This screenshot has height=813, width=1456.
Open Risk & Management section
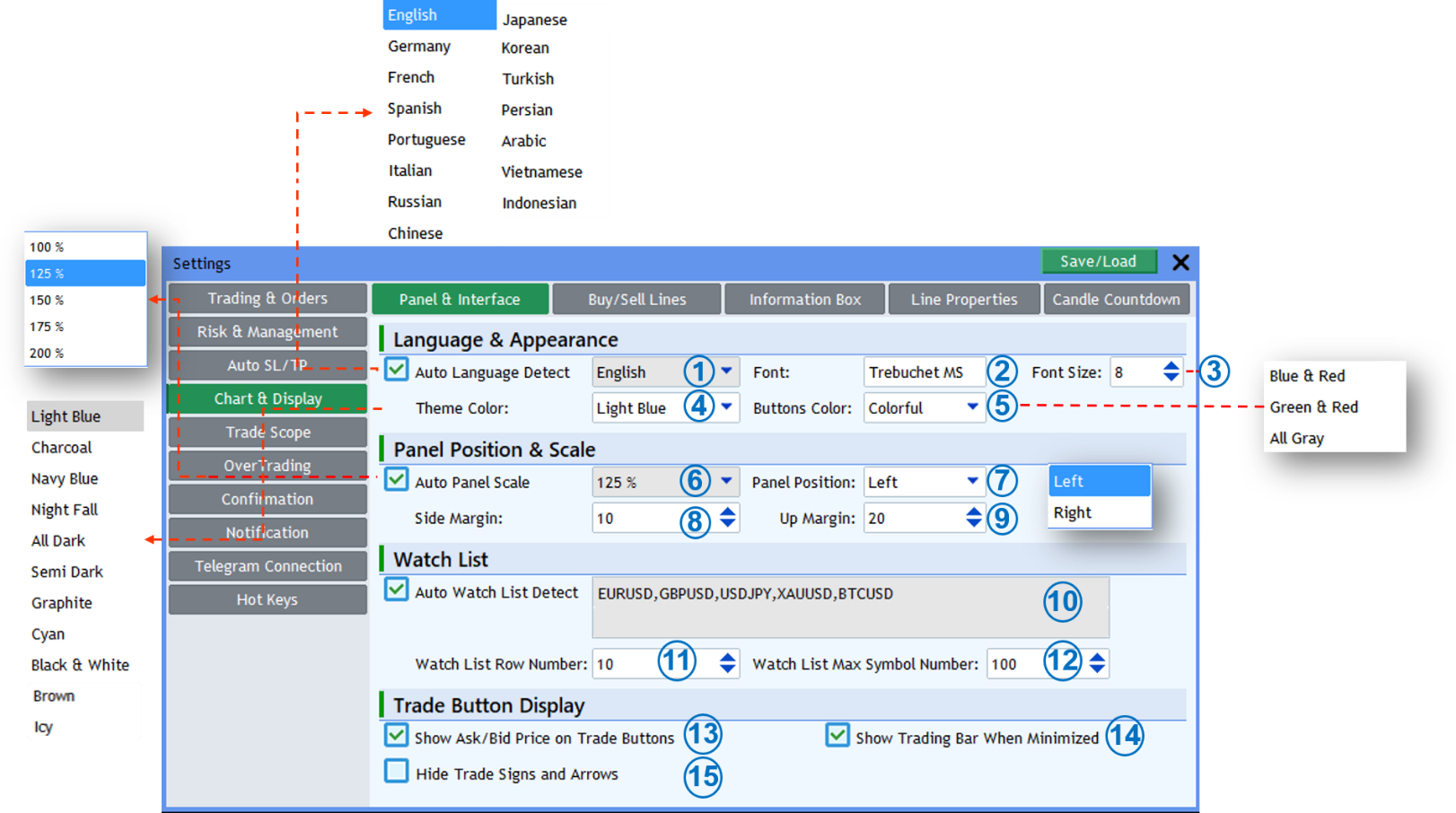[x=268, y=331]
